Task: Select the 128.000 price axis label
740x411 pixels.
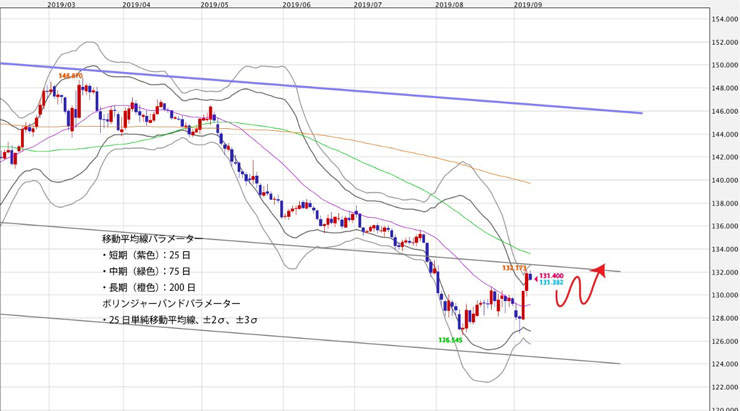Action: coord(724,318)
